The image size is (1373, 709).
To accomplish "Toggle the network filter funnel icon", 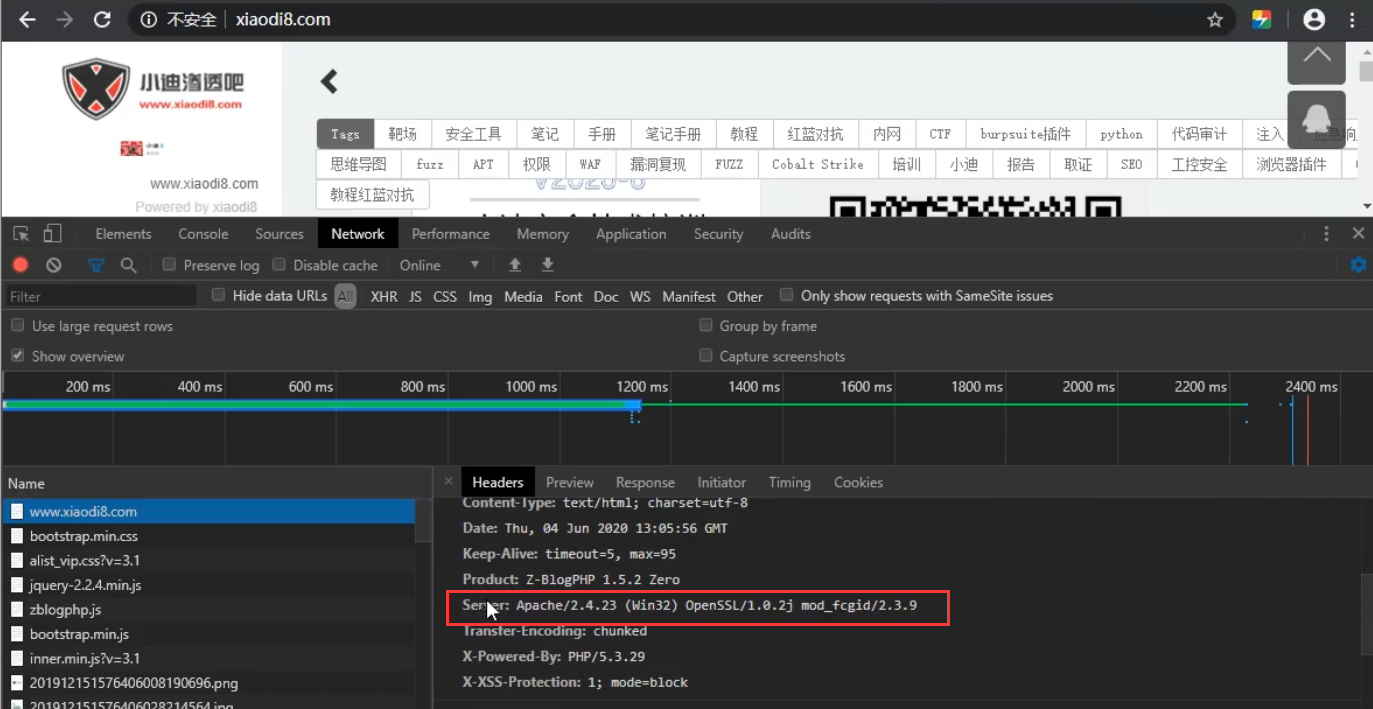I will point(96,265).
